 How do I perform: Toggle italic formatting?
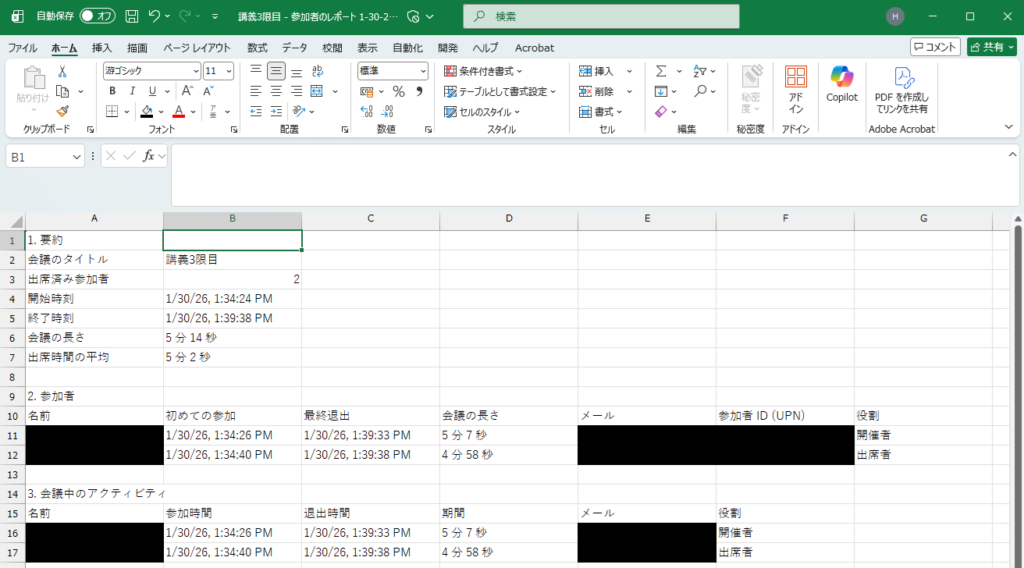coord(129,91)
